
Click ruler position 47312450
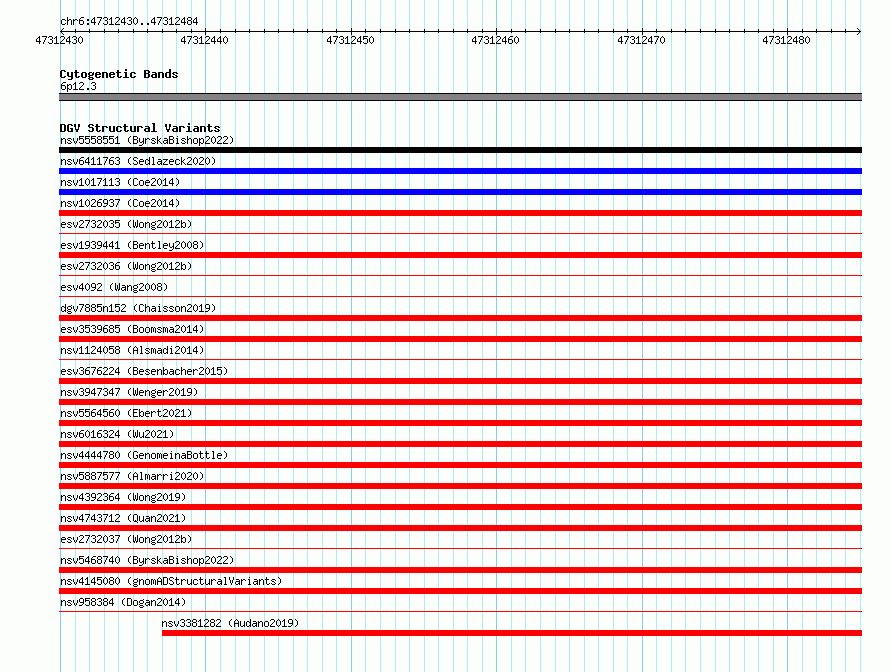(350, 40)
